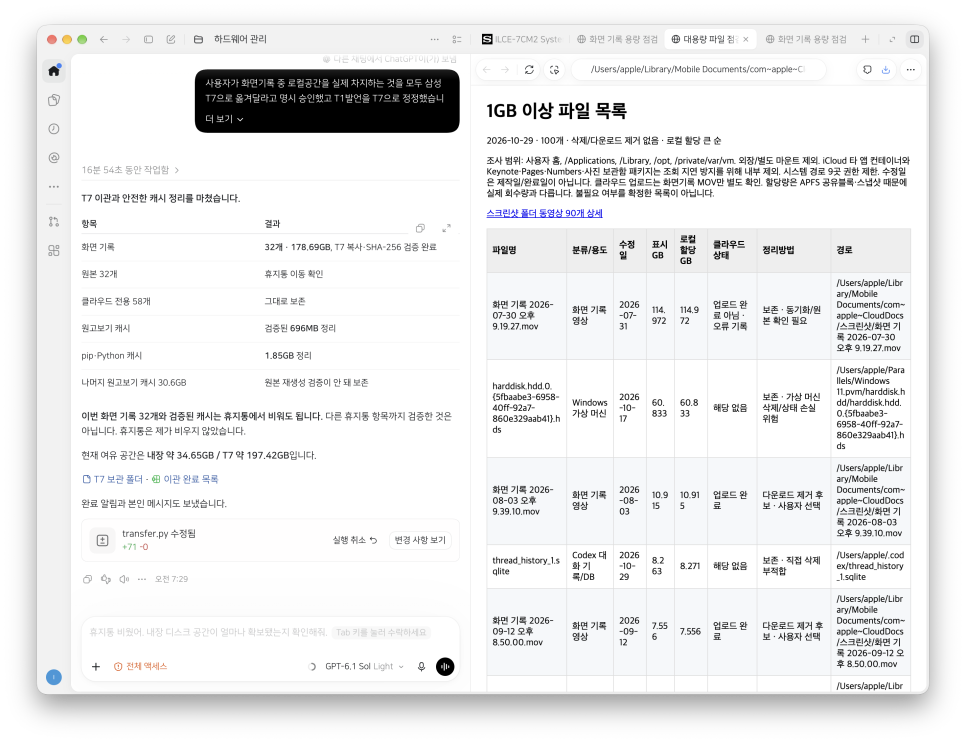Open the chat header three-dot menu
Image resolution: width=966 pixels, height=743 pixels.
tap(435, 39)
